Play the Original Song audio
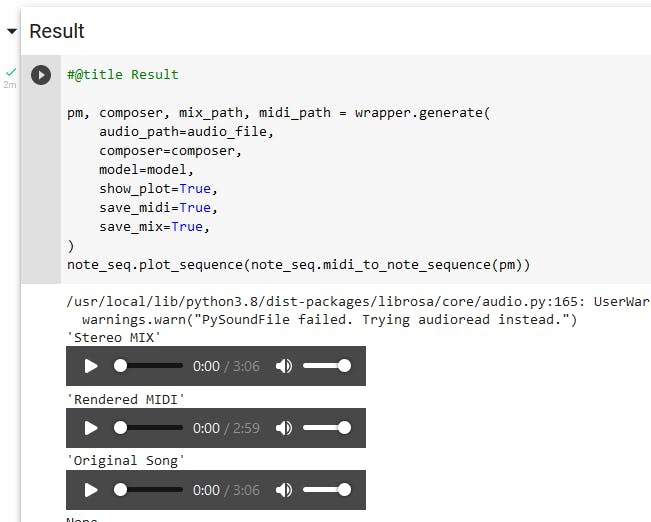This screenshot has height=522, width=651. (x=91, y=490)
